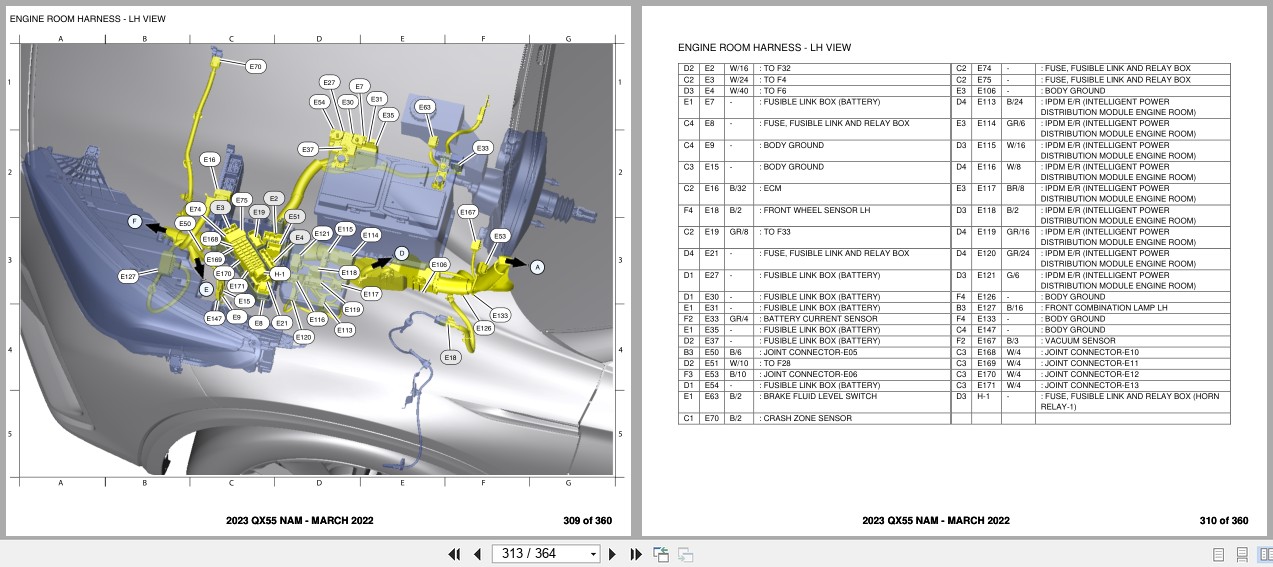Click the E106 callout in the diagram
1273x567 pixels.
tap(439, 264)
